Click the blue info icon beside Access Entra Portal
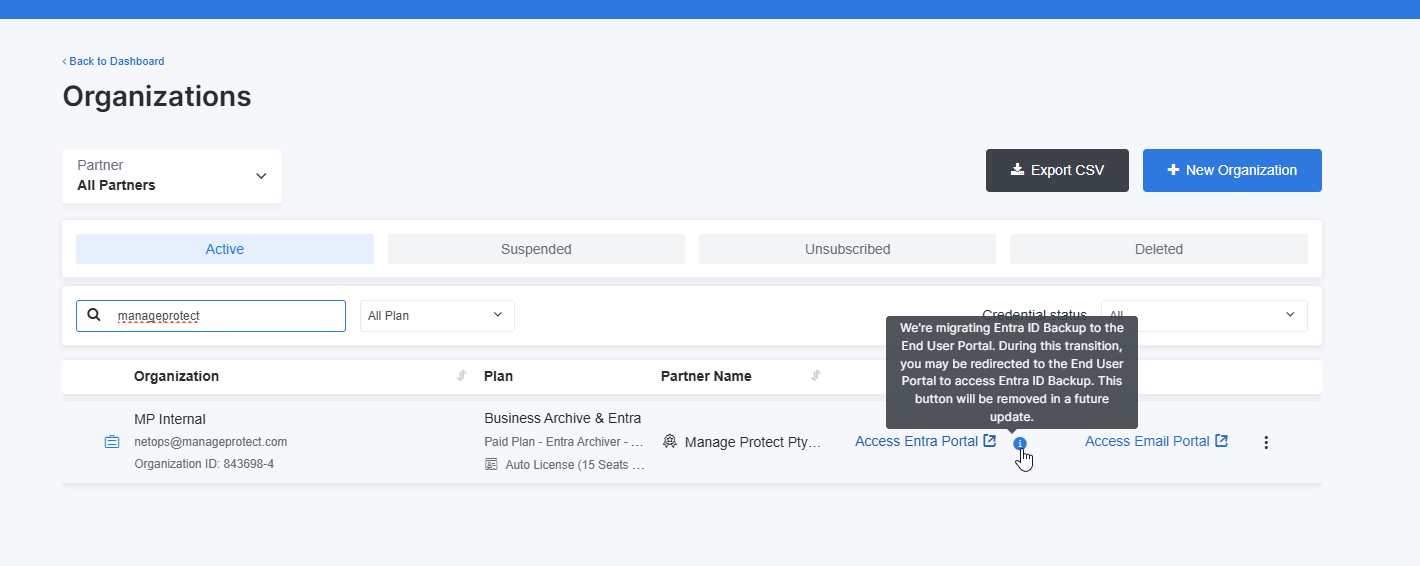This screenshot has width=1420, height=566. coord(1019,443)
